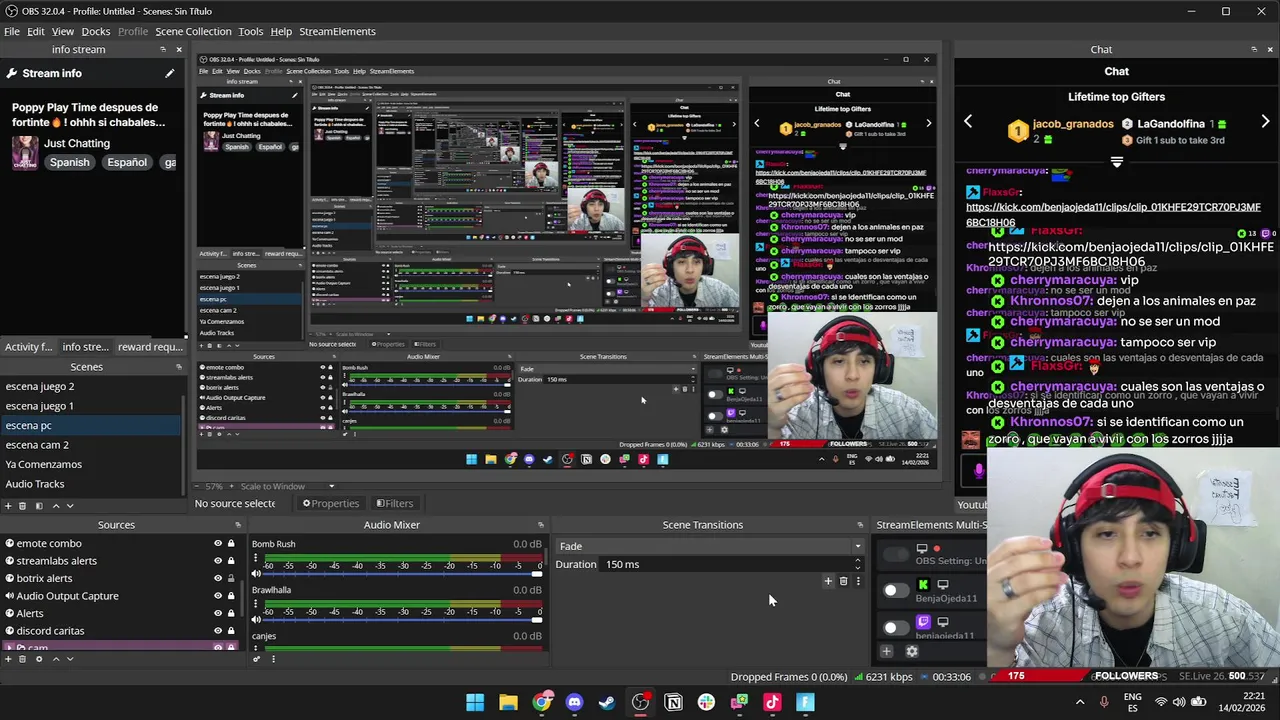Move scene up in Scenes toolbar
Screen dimensions: 1280x720
55,506
